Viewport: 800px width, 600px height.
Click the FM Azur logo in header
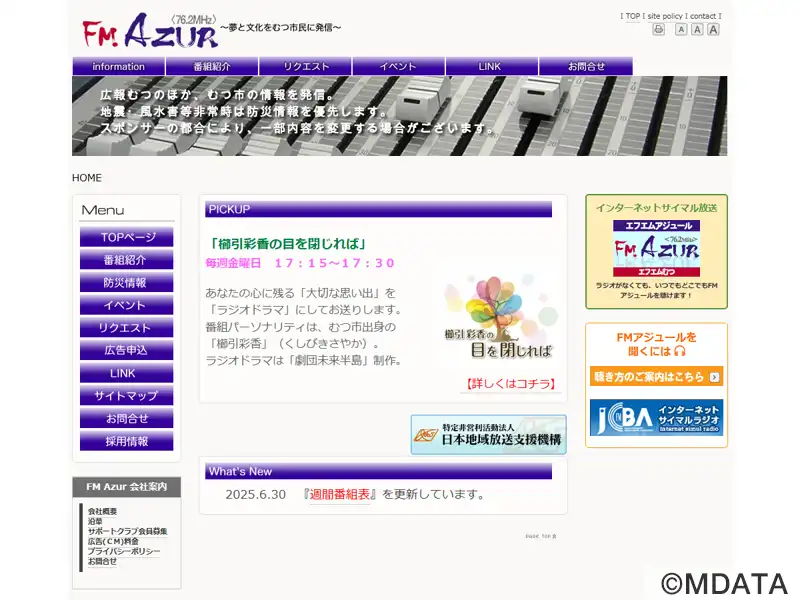point(151,31)
